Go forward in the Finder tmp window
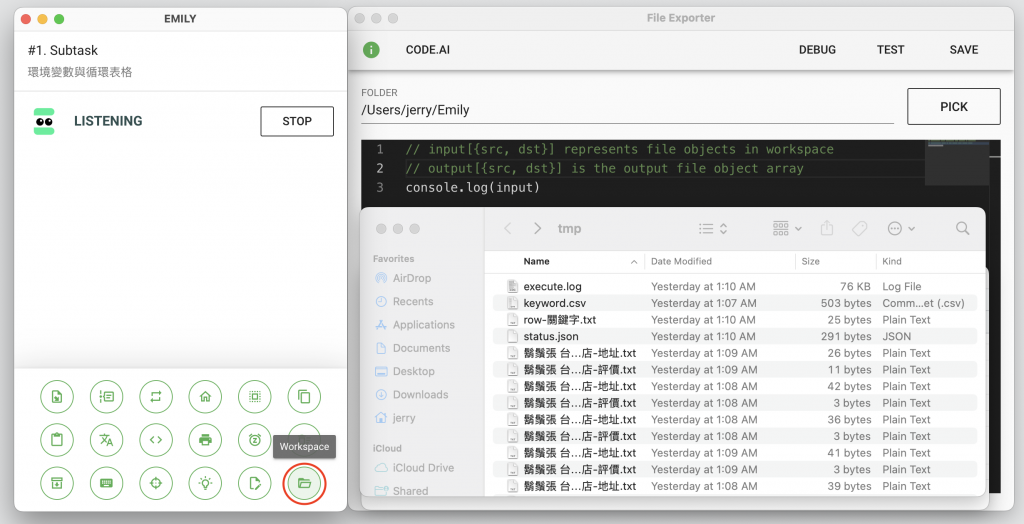 [537, 228]
